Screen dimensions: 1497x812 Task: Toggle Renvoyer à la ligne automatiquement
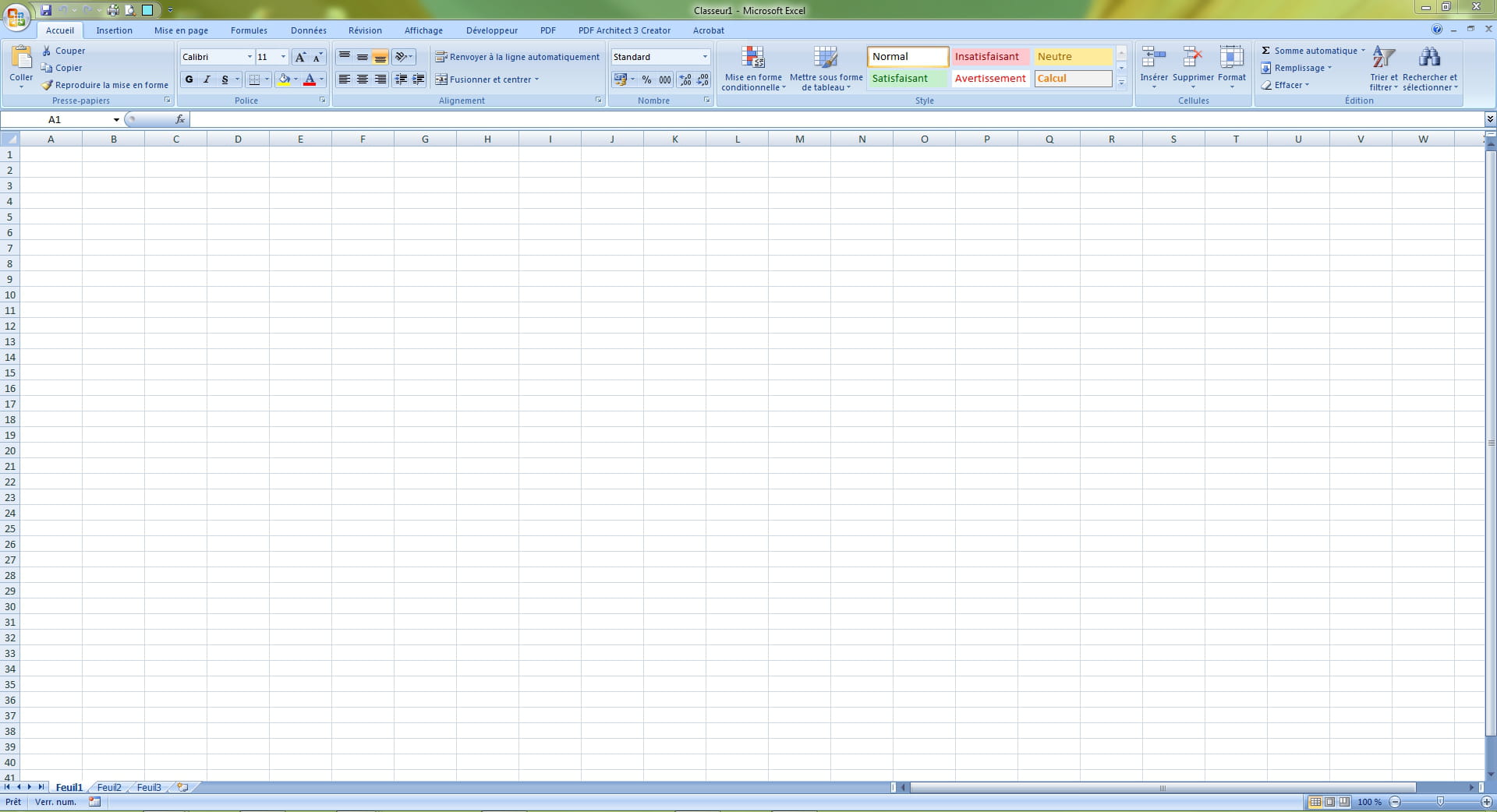tap(517, 57)
